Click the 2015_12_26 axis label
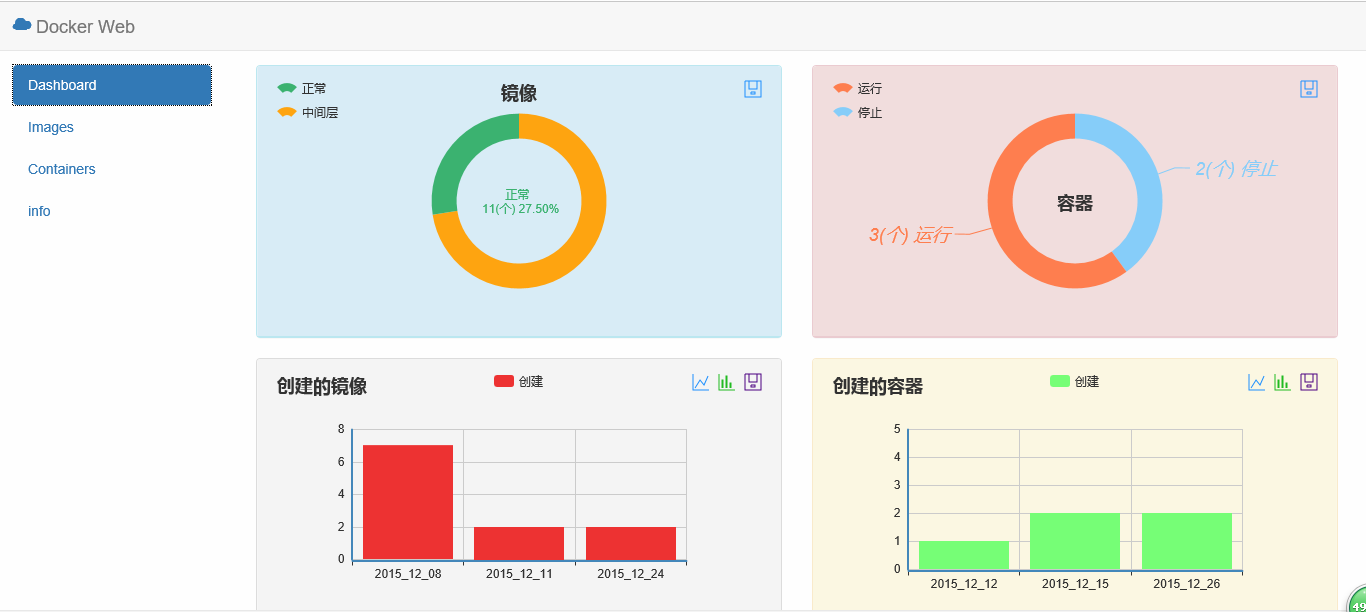1366x612 pixels. (1187, 584)
